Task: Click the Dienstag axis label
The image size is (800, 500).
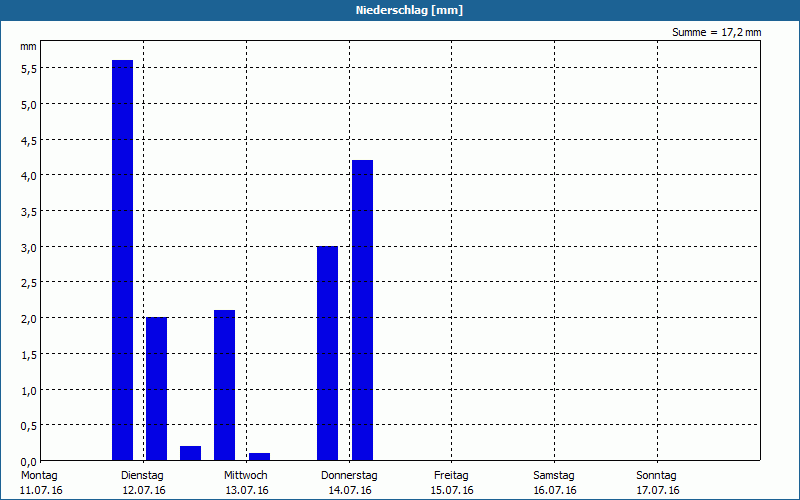Action: [142, 476]
